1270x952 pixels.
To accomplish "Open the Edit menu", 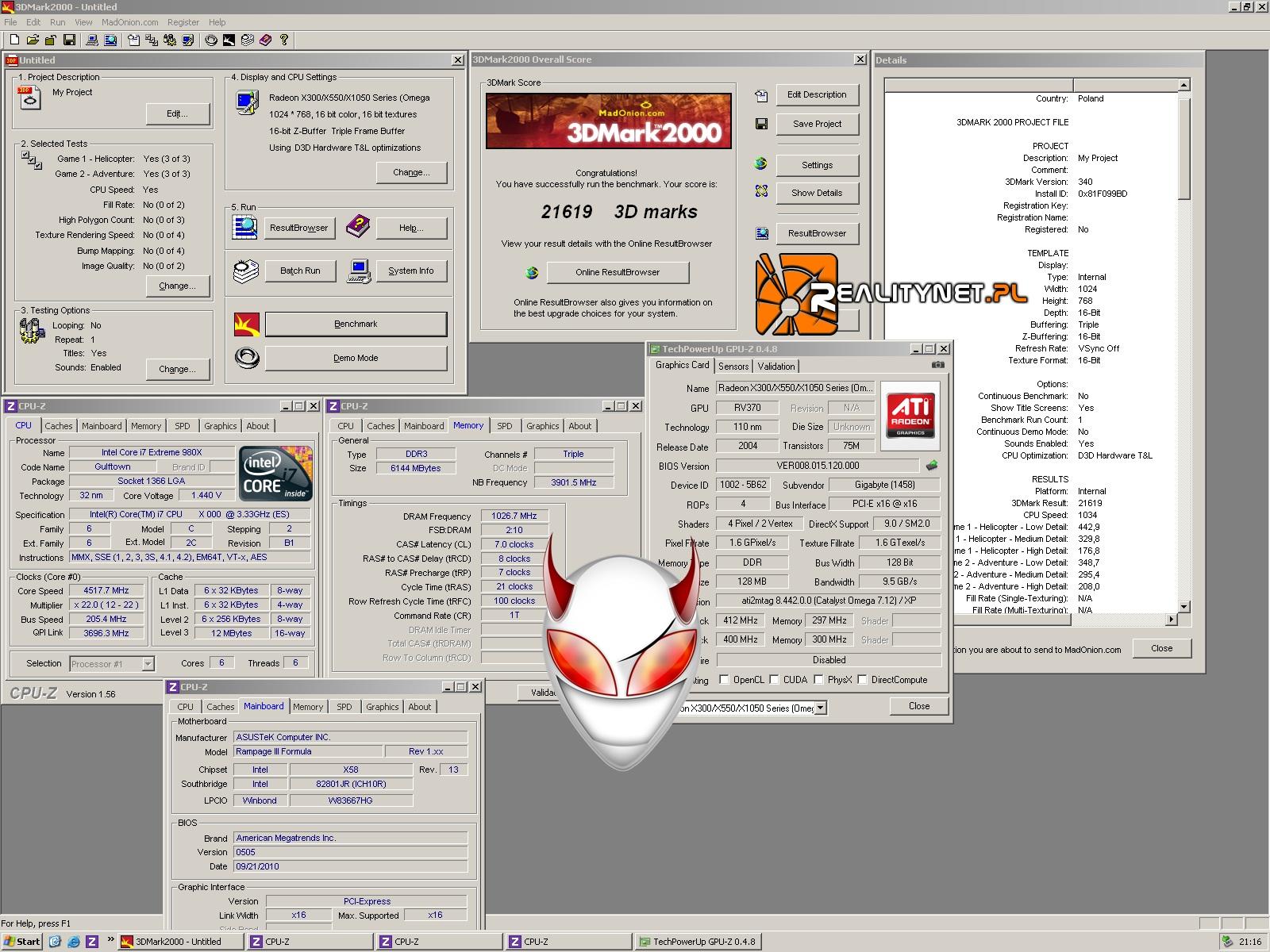I will click(x=33, y=22).
